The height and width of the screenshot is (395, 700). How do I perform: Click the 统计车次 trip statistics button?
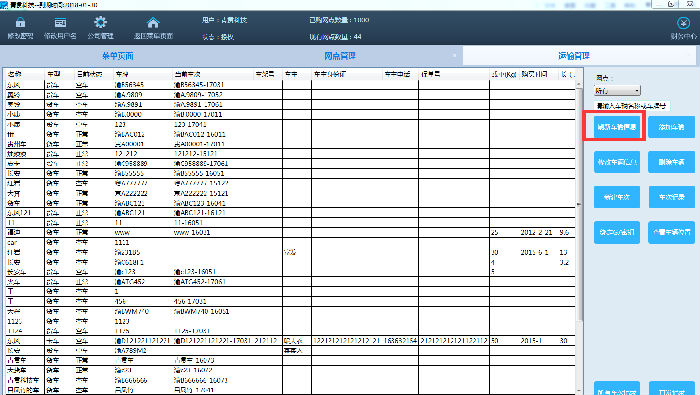tap(617, 197)
